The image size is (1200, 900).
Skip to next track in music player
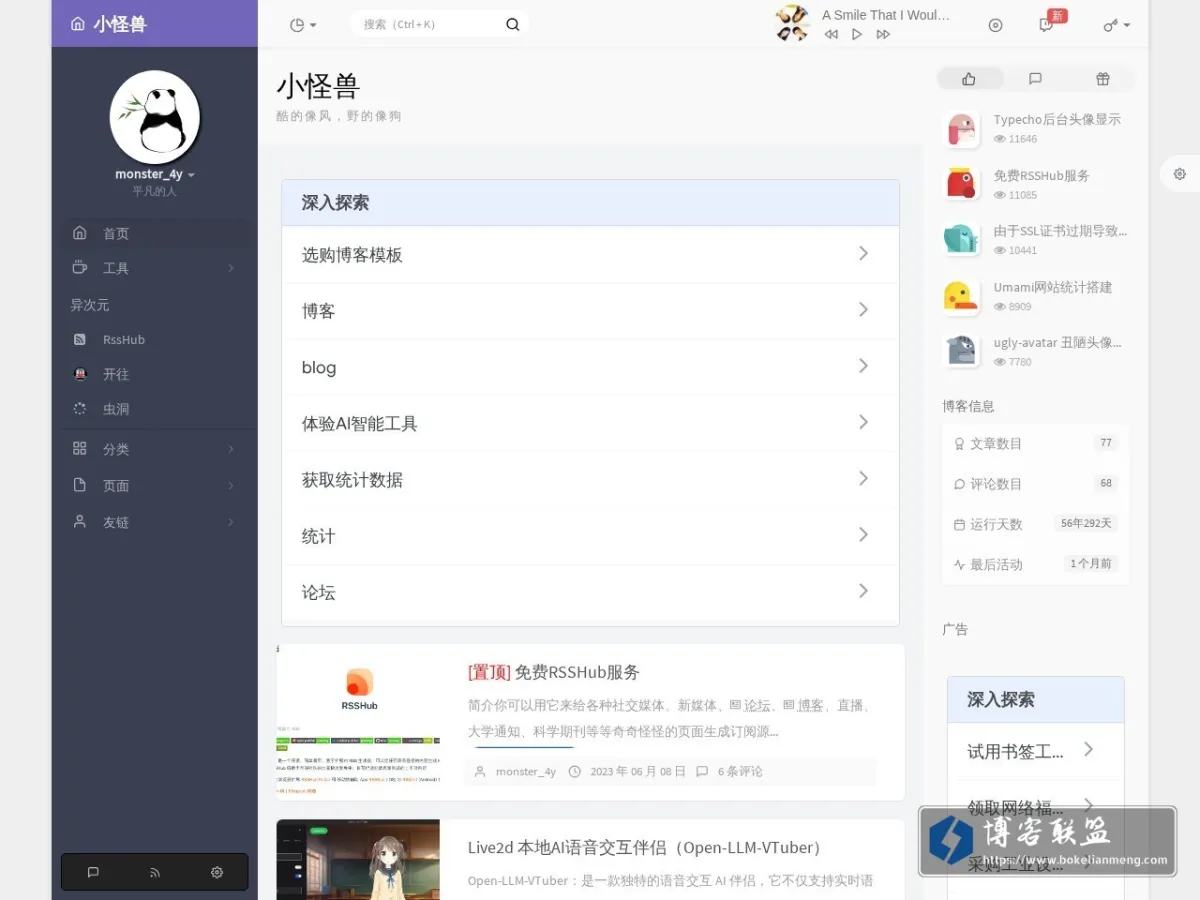click(883, 34)
